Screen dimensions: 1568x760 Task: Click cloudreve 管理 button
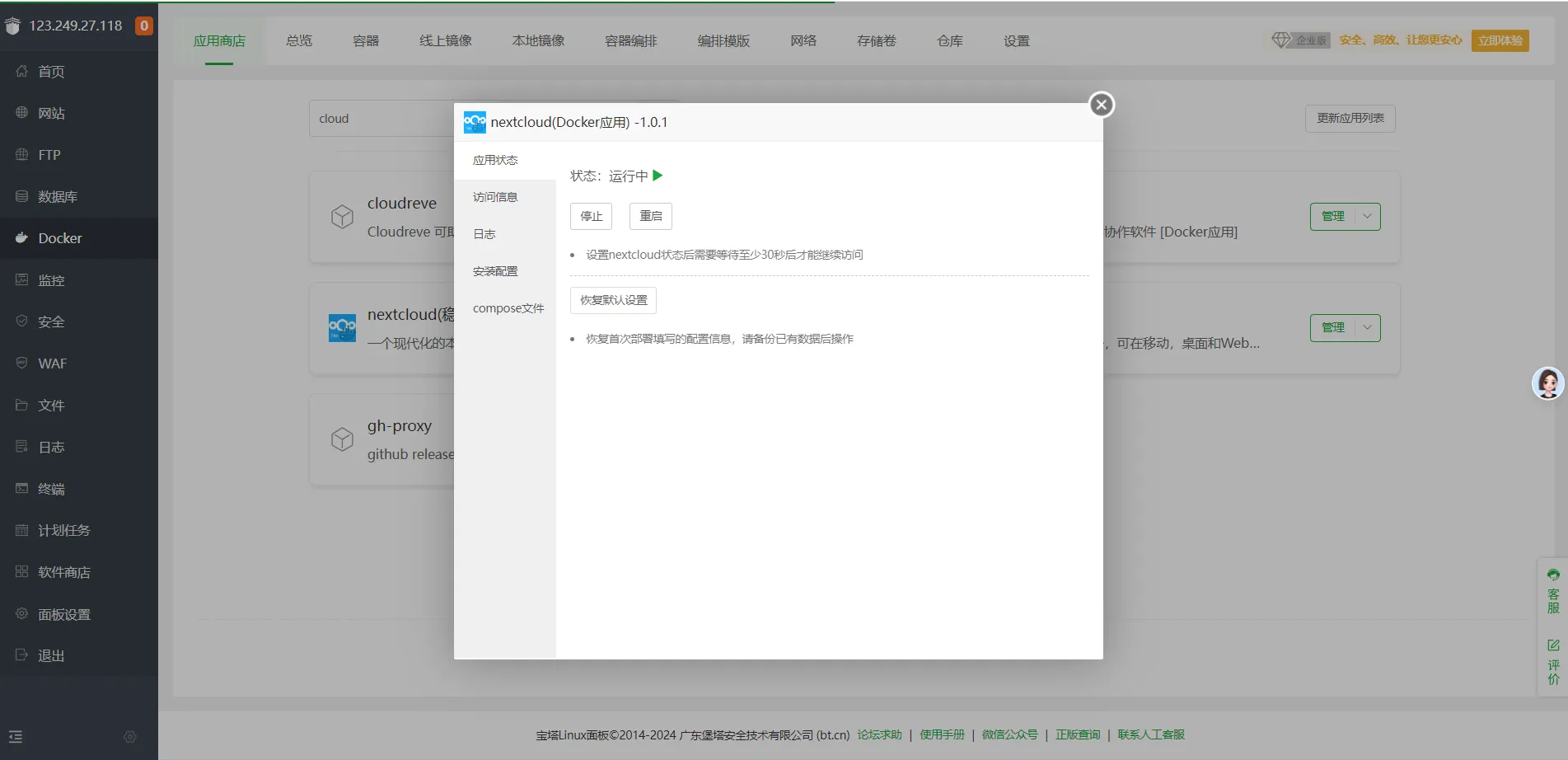coord(1333,217)
